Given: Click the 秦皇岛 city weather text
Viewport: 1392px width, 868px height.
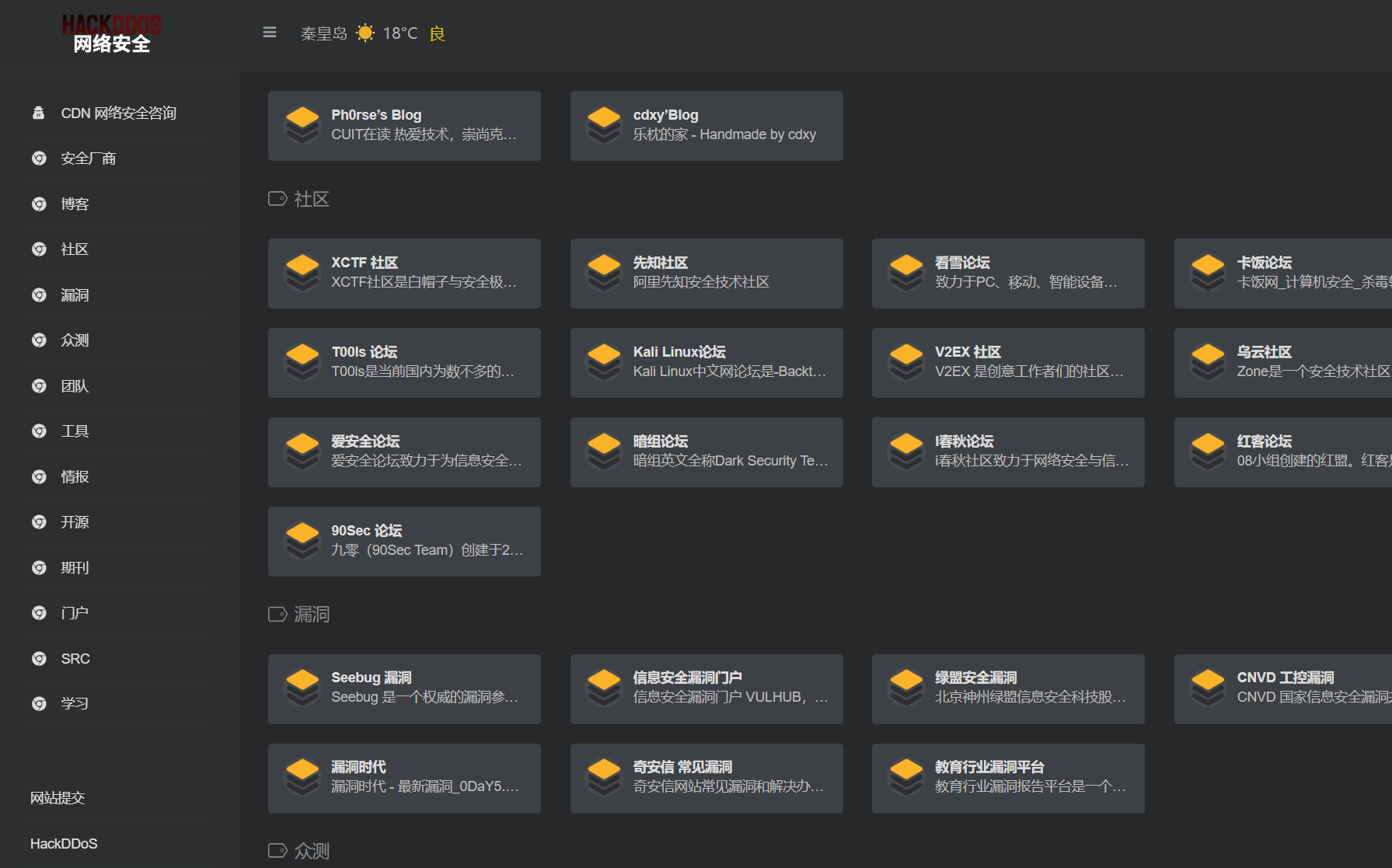Looking at the screenshot, I should 324,33.
